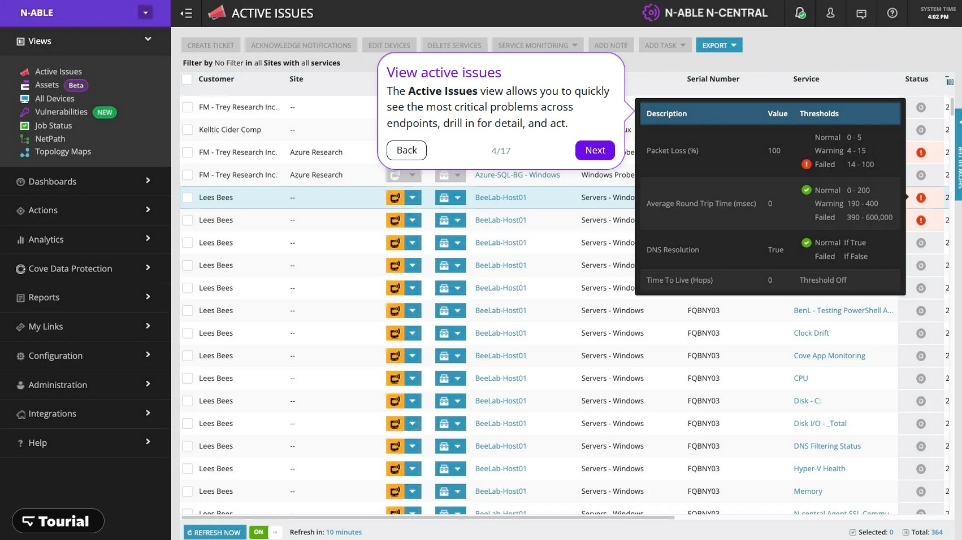Click the blue tools icon in the Memory row
The height and width of the screenshot is (540, 962).
point(444,492)
